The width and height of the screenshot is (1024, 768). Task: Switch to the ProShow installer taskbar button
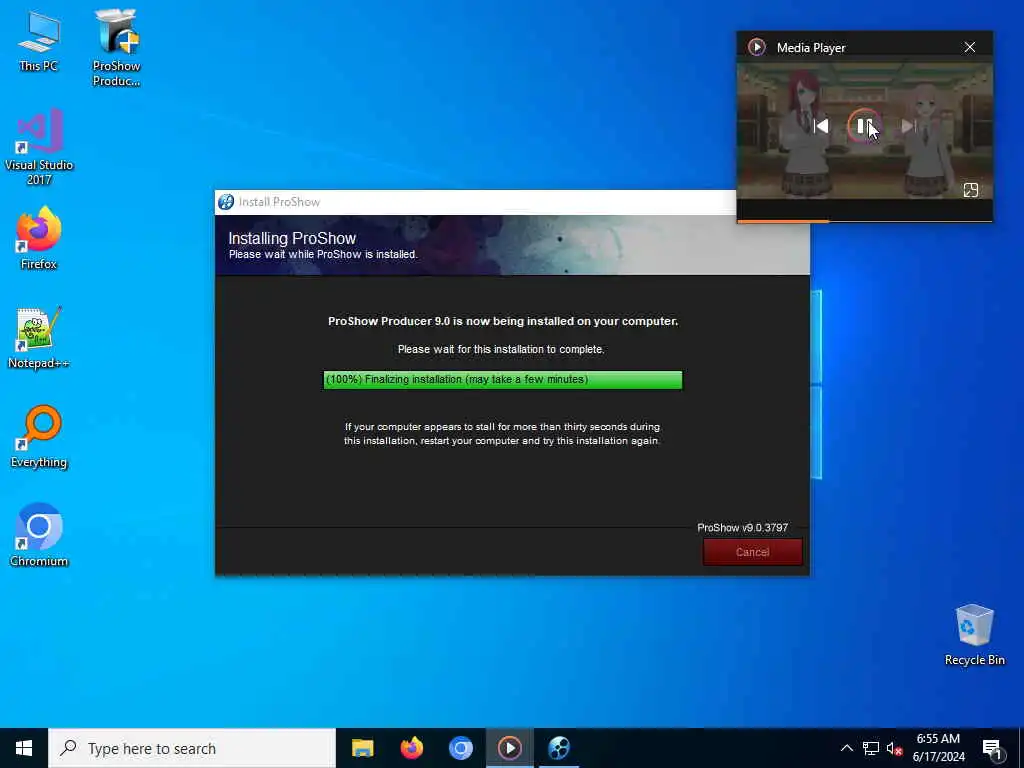coord(559,748)
